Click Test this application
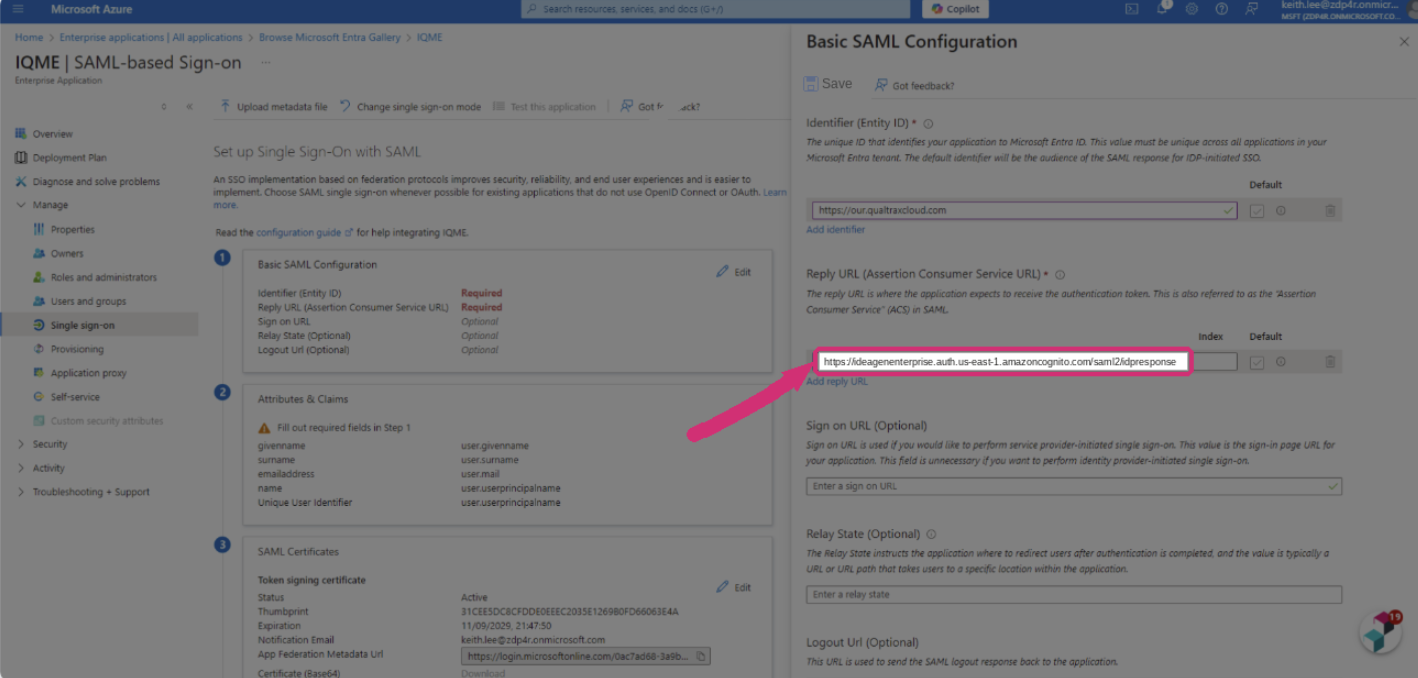The image size is (1418, 678). (x=544, y=106)
